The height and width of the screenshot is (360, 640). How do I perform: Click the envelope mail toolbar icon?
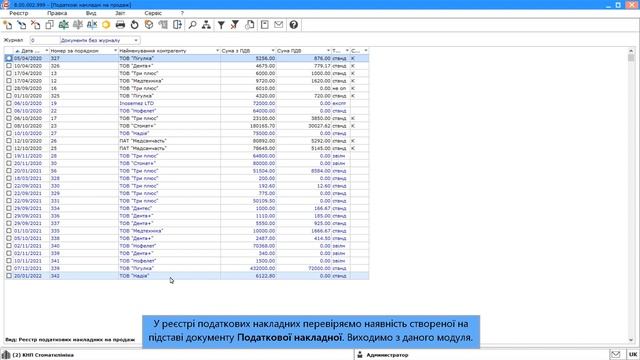pos(278,25)
